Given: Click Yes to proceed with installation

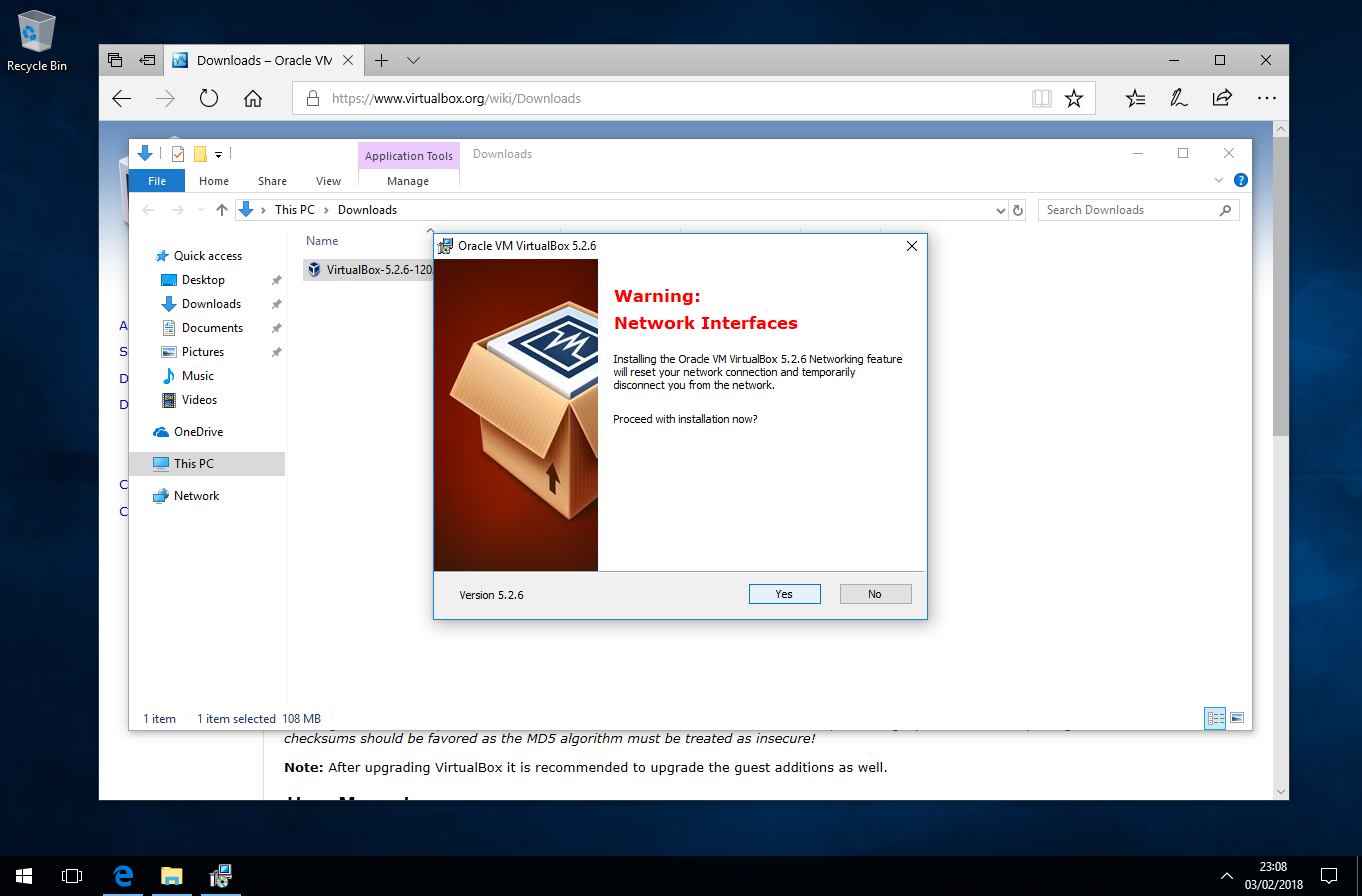Looking at the screenshot, I should [784, 594].
